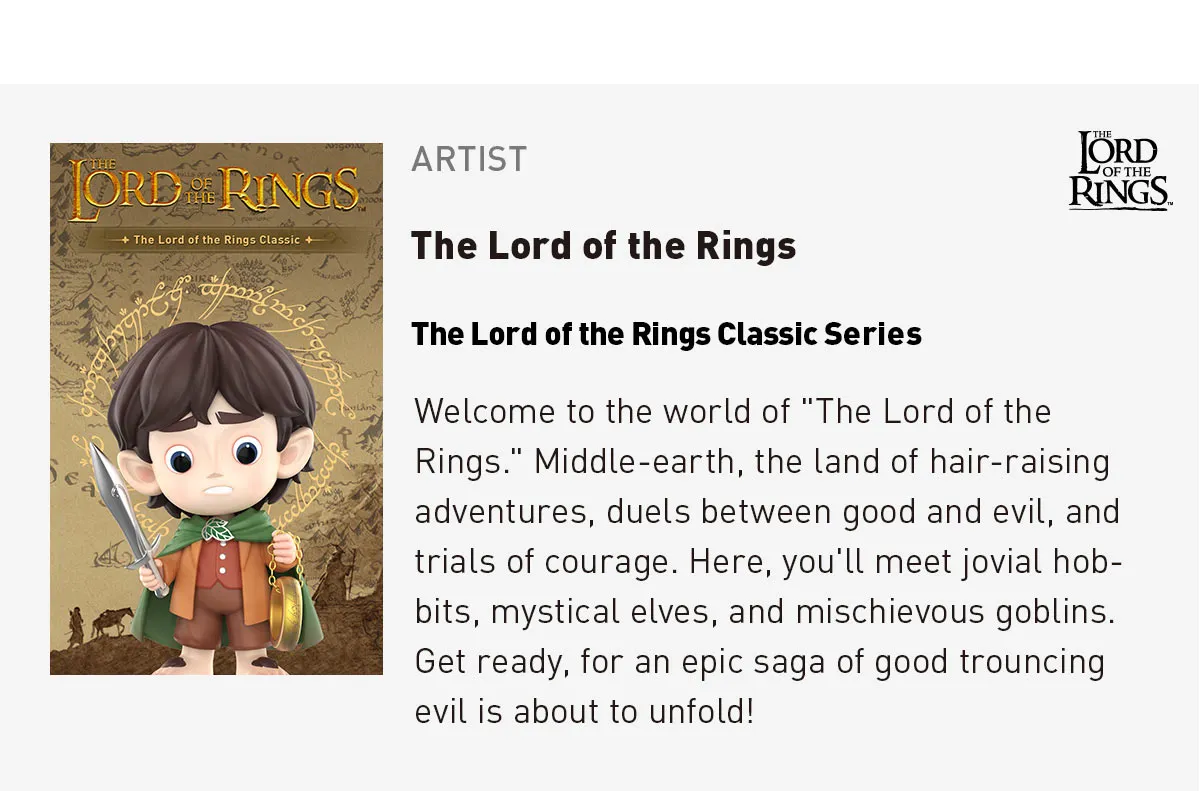Click the word 'Middle-earth' in the description
This screenshot has width=1200, height=791.
coord(638,462)
